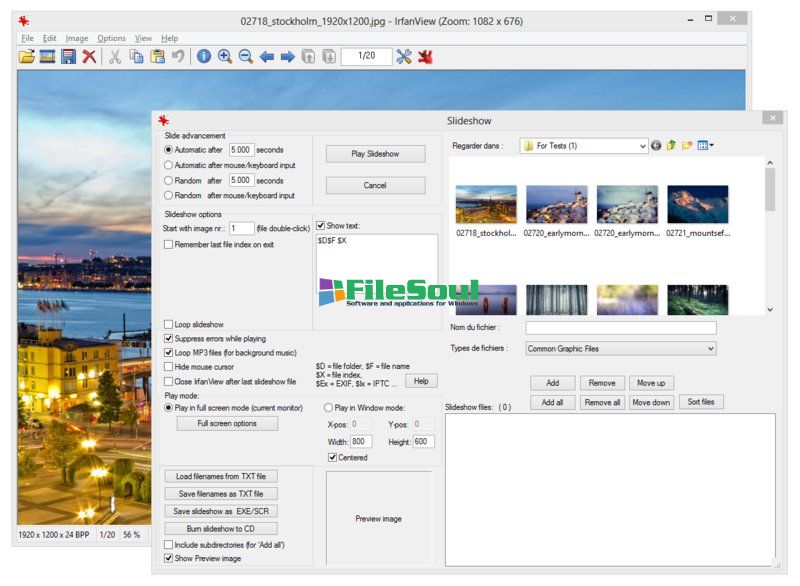Expand the Regarder dans folder dropdown

[642, 146]
